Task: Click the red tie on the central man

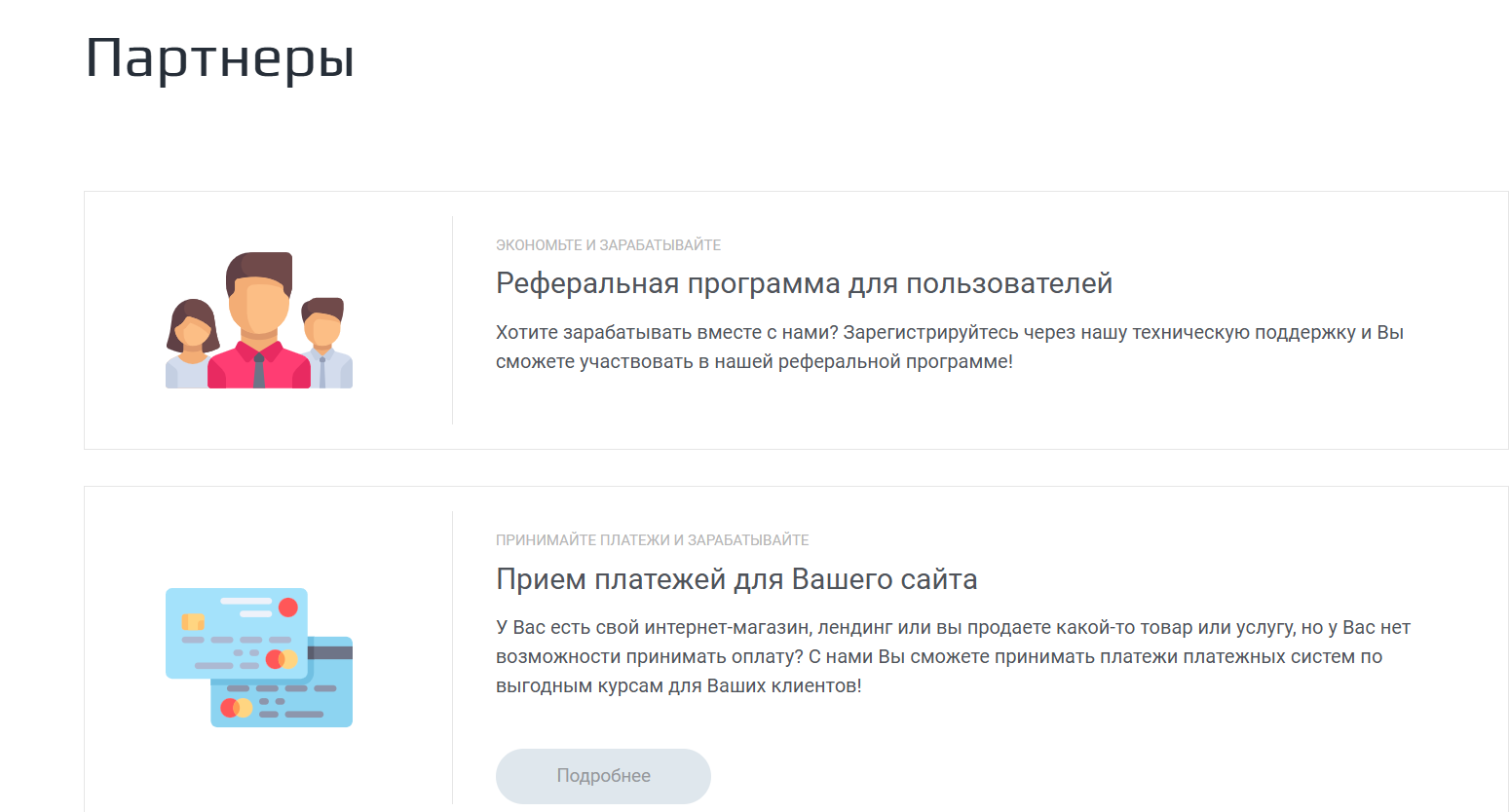Action: tap(258, 371)
